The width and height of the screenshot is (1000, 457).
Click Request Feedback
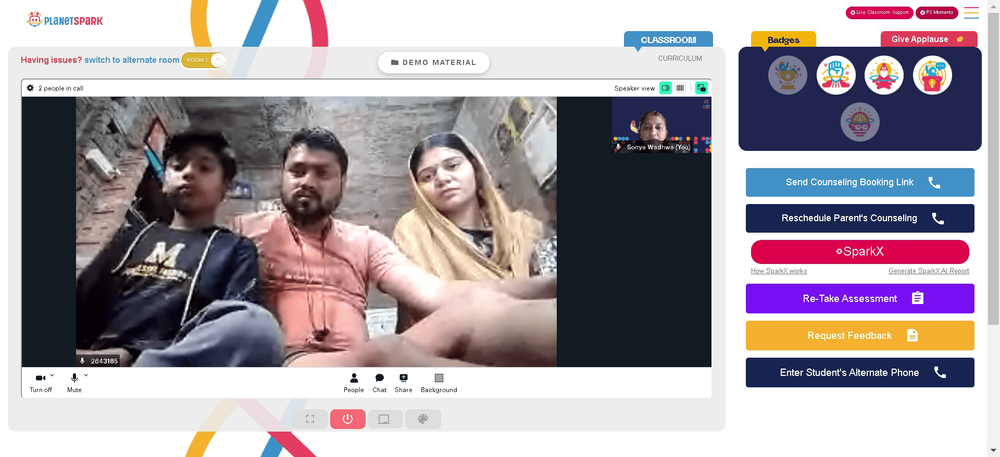click(x=860, y=335)
